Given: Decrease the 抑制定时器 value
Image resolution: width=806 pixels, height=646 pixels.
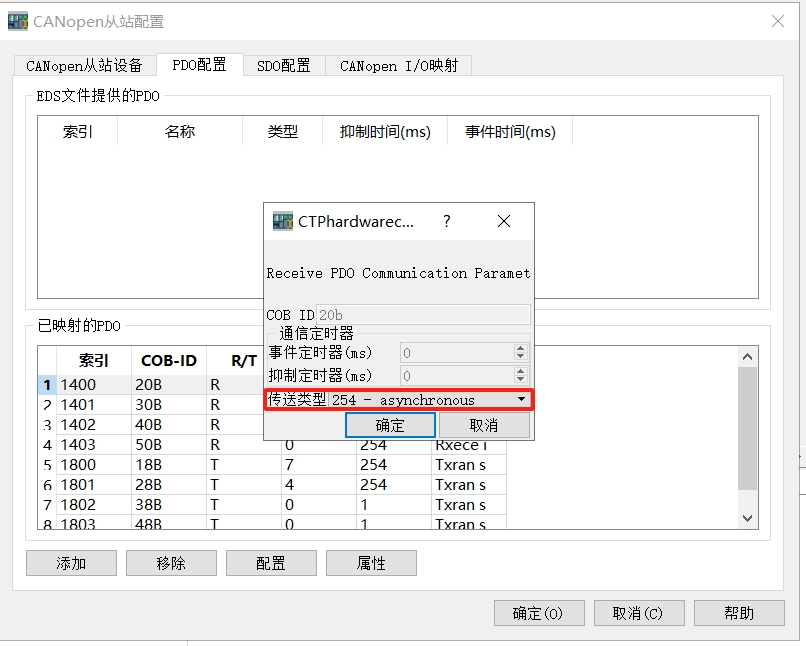Looking at the screenshot, I should (520, 379).
